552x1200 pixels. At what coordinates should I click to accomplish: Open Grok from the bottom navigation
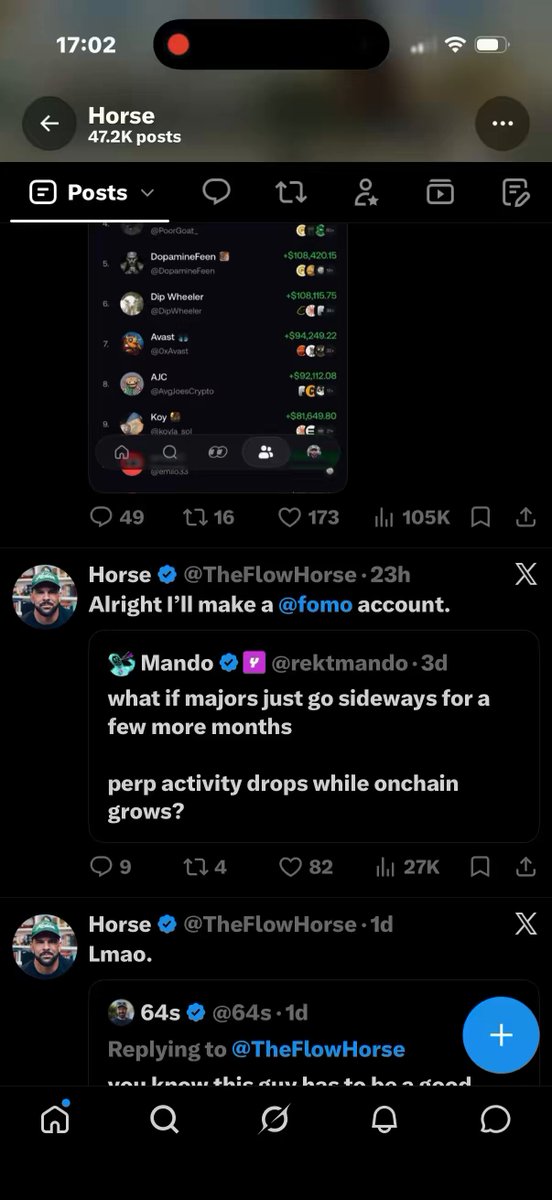coord(274,1119)
